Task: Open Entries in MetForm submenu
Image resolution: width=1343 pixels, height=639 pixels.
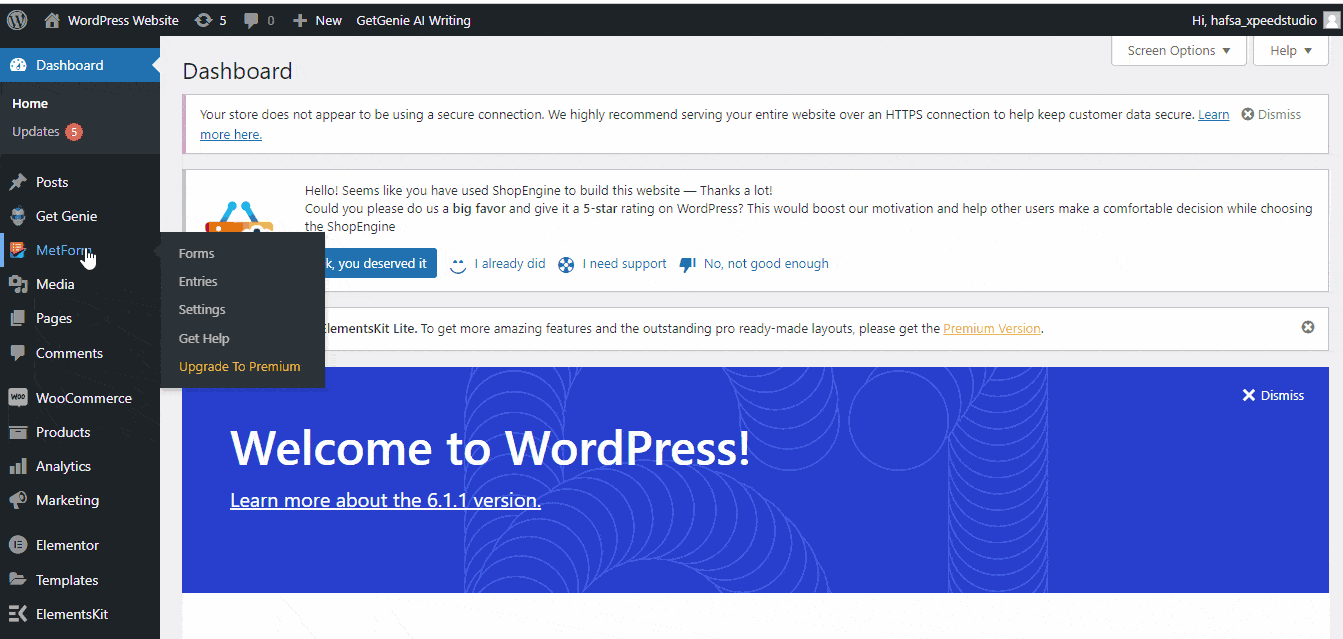Action: pyautogui.click(x=198, y=281)
